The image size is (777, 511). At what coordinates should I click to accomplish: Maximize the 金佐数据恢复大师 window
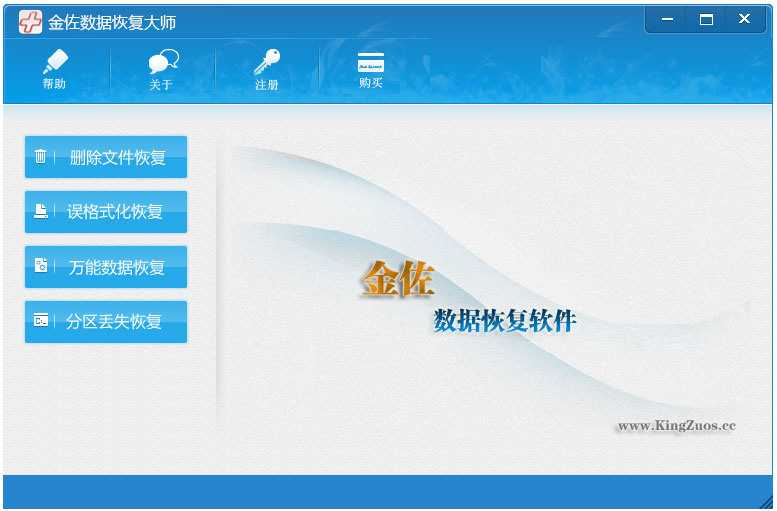[706, 19]
